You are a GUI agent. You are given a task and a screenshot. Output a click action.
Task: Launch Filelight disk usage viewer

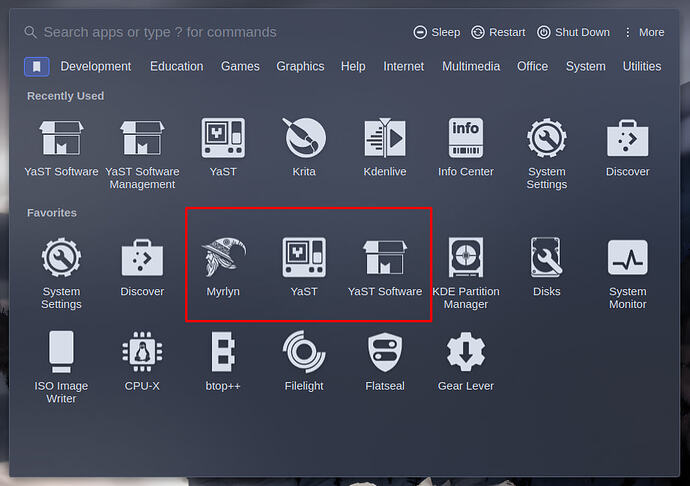(x=304, y=361)
